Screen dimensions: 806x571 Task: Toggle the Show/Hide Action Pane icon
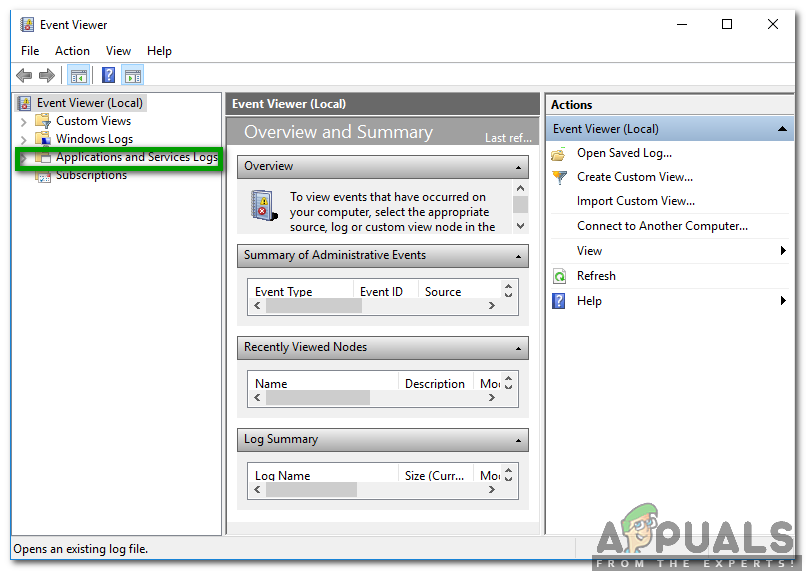coord(133,76)
